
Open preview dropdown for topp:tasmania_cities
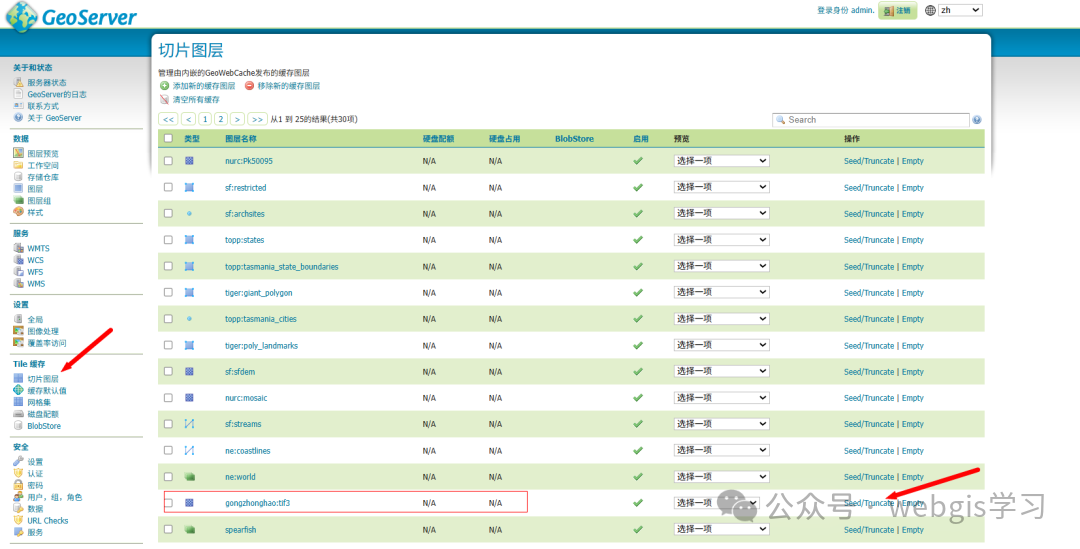[x=721, y=319]
